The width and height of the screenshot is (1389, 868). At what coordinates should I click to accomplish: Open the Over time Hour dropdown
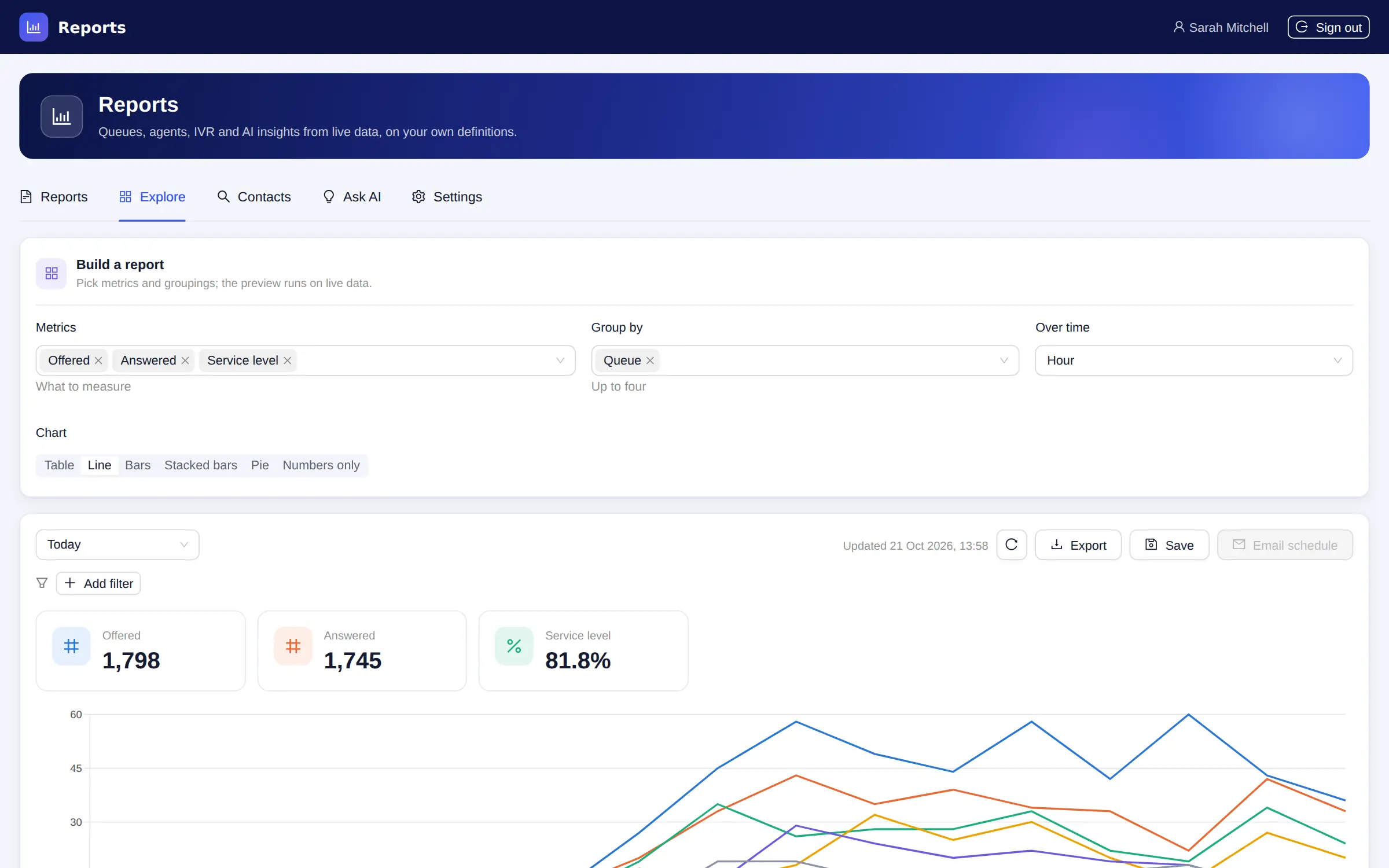click(x=1194, y=361)
